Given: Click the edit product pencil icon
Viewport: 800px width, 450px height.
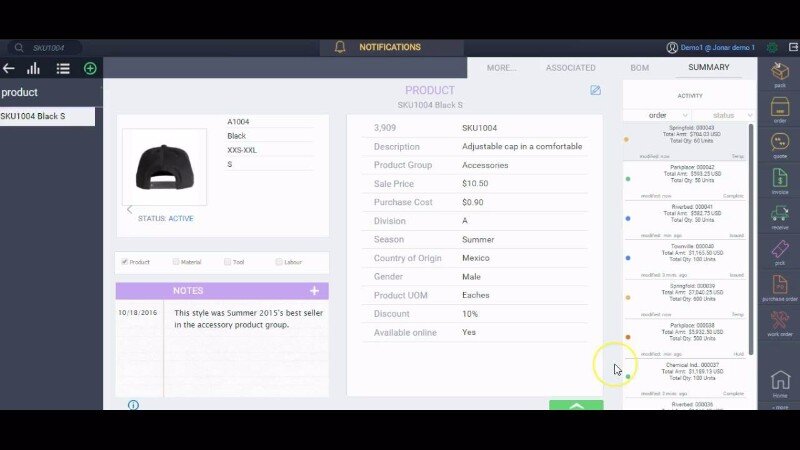Looking at the screenshot, I should (x=595, y=90).
